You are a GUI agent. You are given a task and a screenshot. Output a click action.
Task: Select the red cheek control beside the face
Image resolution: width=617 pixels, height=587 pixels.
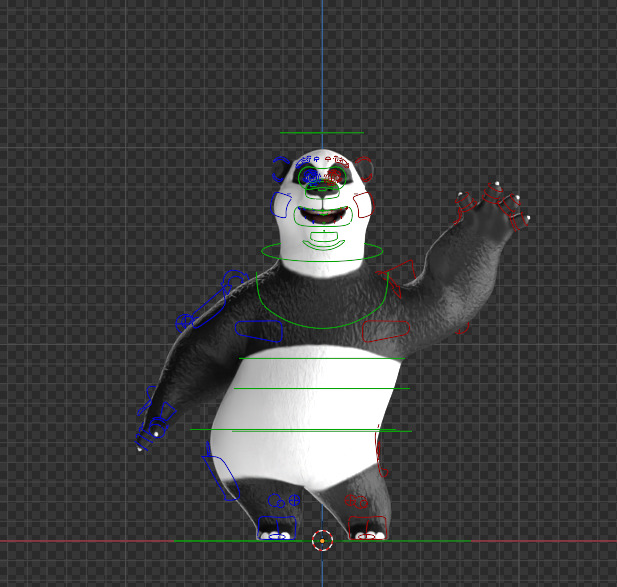[x=363, y=205]
